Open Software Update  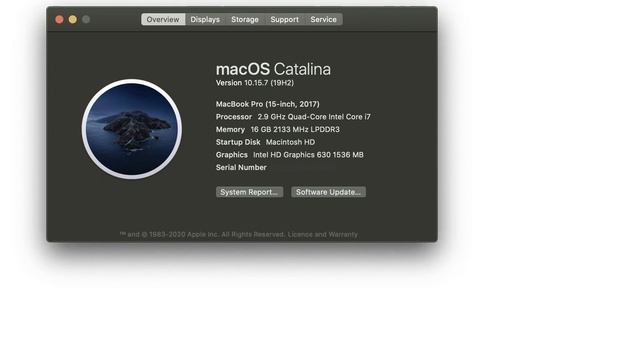click(x=328, y=192)
